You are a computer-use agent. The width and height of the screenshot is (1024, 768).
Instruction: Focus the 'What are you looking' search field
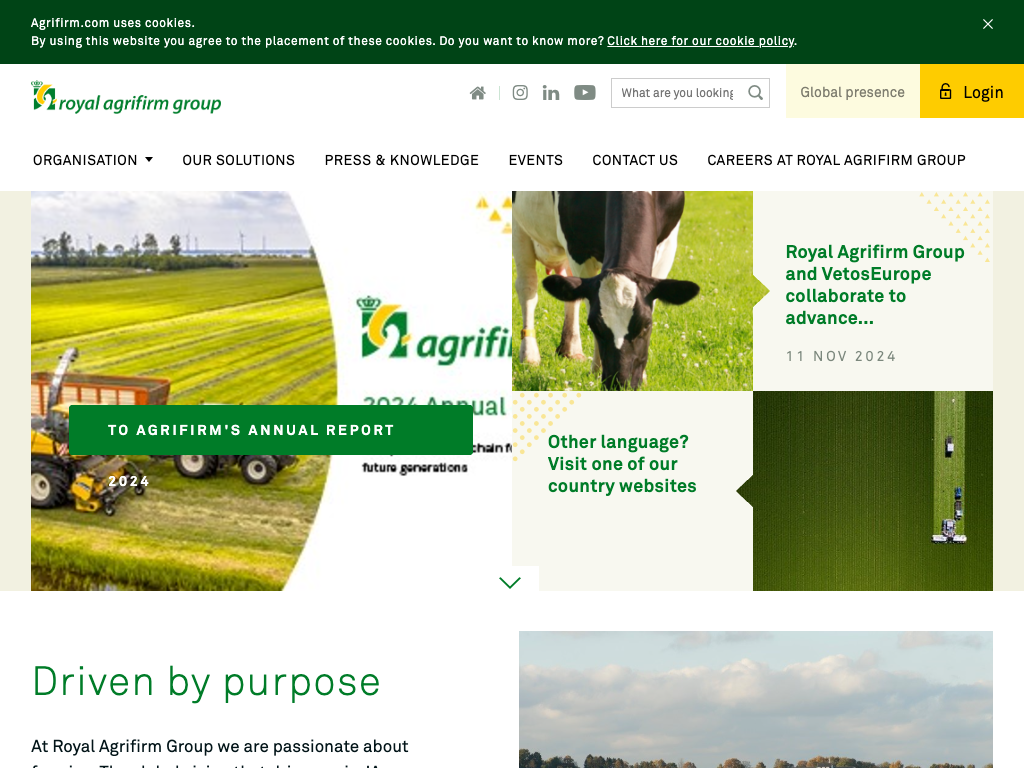(x=678, y=93)
